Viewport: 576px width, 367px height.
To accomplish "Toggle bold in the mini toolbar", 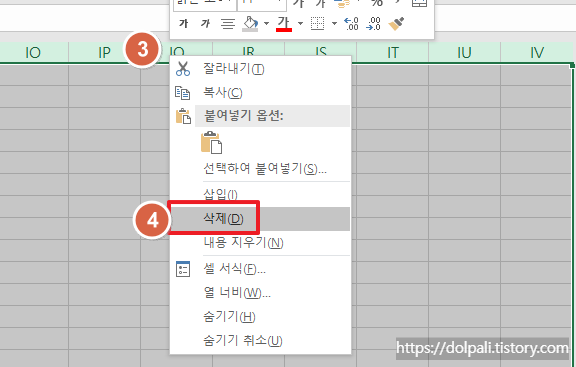I will click(183, 24).
